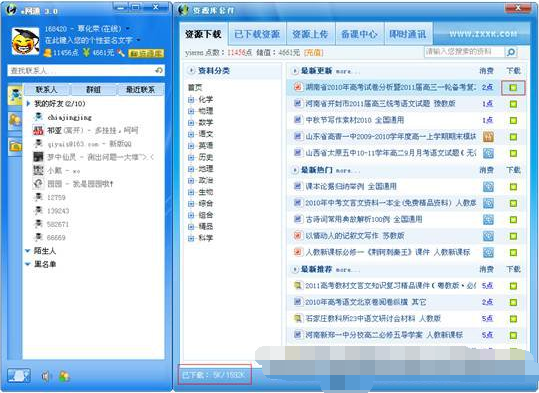Screen dimensions: 539x393
Task: Click the 查找联系人 contact search field
Action: [x=86, y=70]
